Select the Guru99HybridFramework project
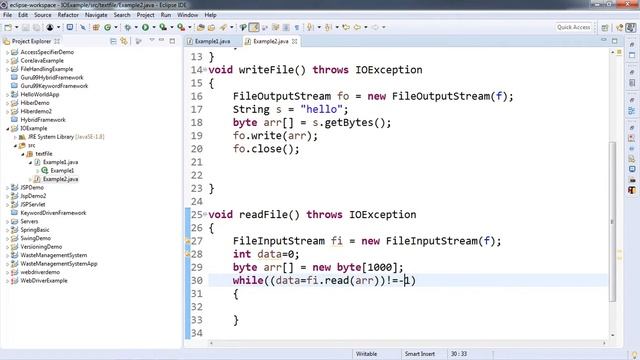Viewport: 640px width, 360px height. 52,78
